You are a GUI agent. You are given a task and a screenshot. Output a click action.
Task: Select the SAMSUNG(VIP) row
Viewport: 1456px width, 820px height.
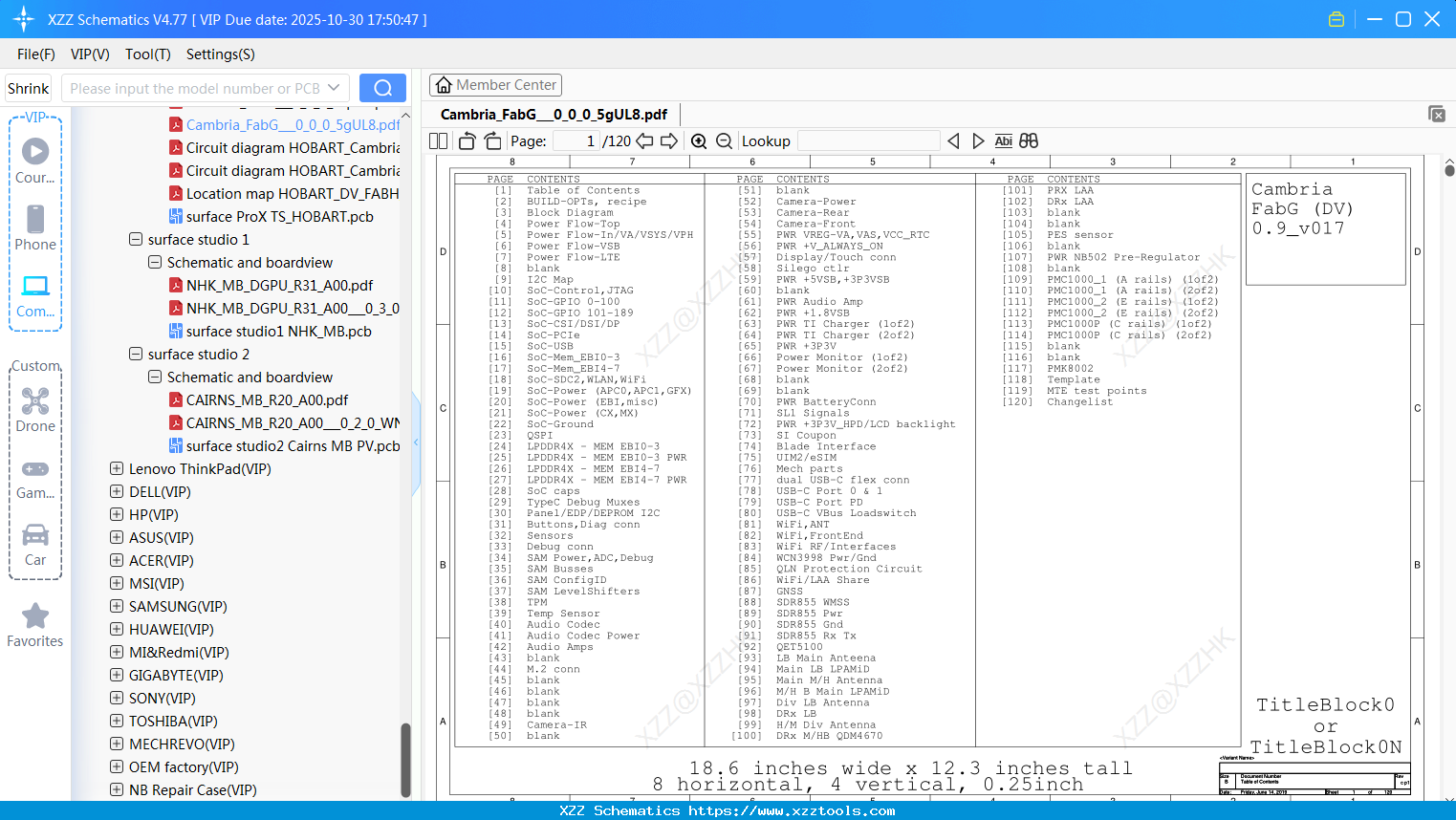pos(178,606)
